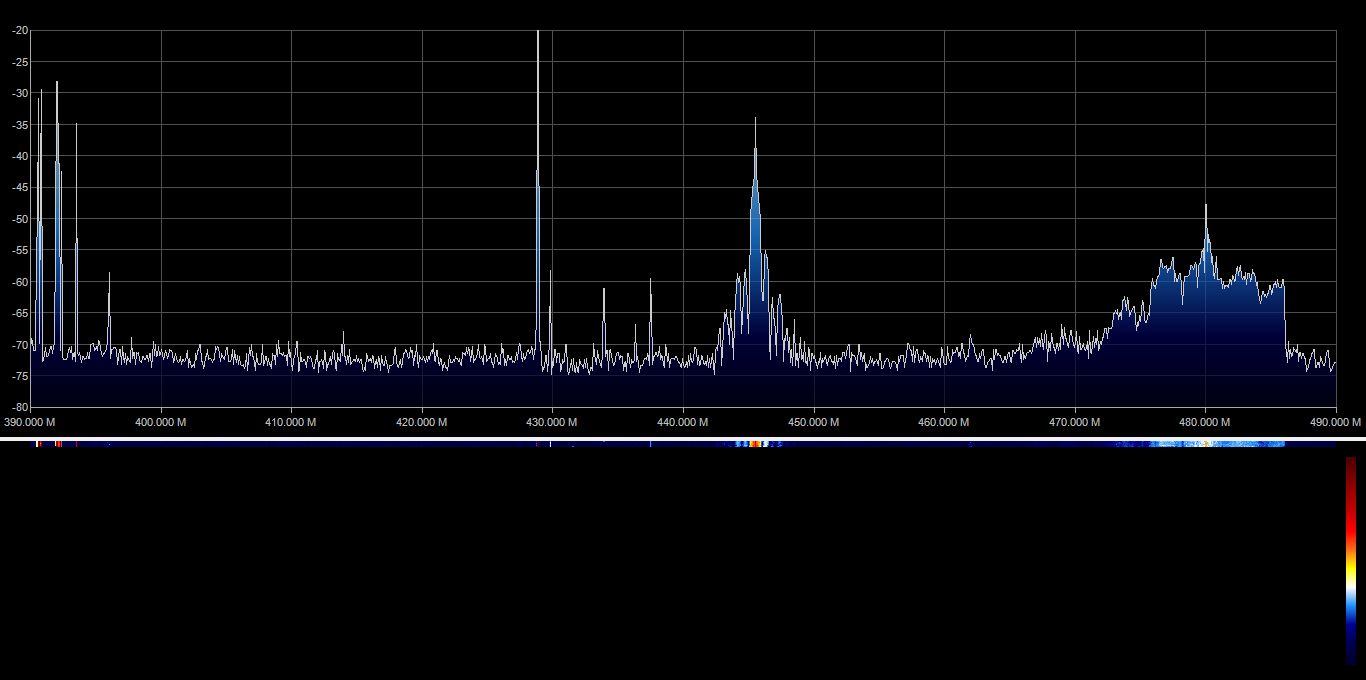Viewport: 1366px width, 680px height.
Task: Click the -70 dB scale label
Action: 20,345
